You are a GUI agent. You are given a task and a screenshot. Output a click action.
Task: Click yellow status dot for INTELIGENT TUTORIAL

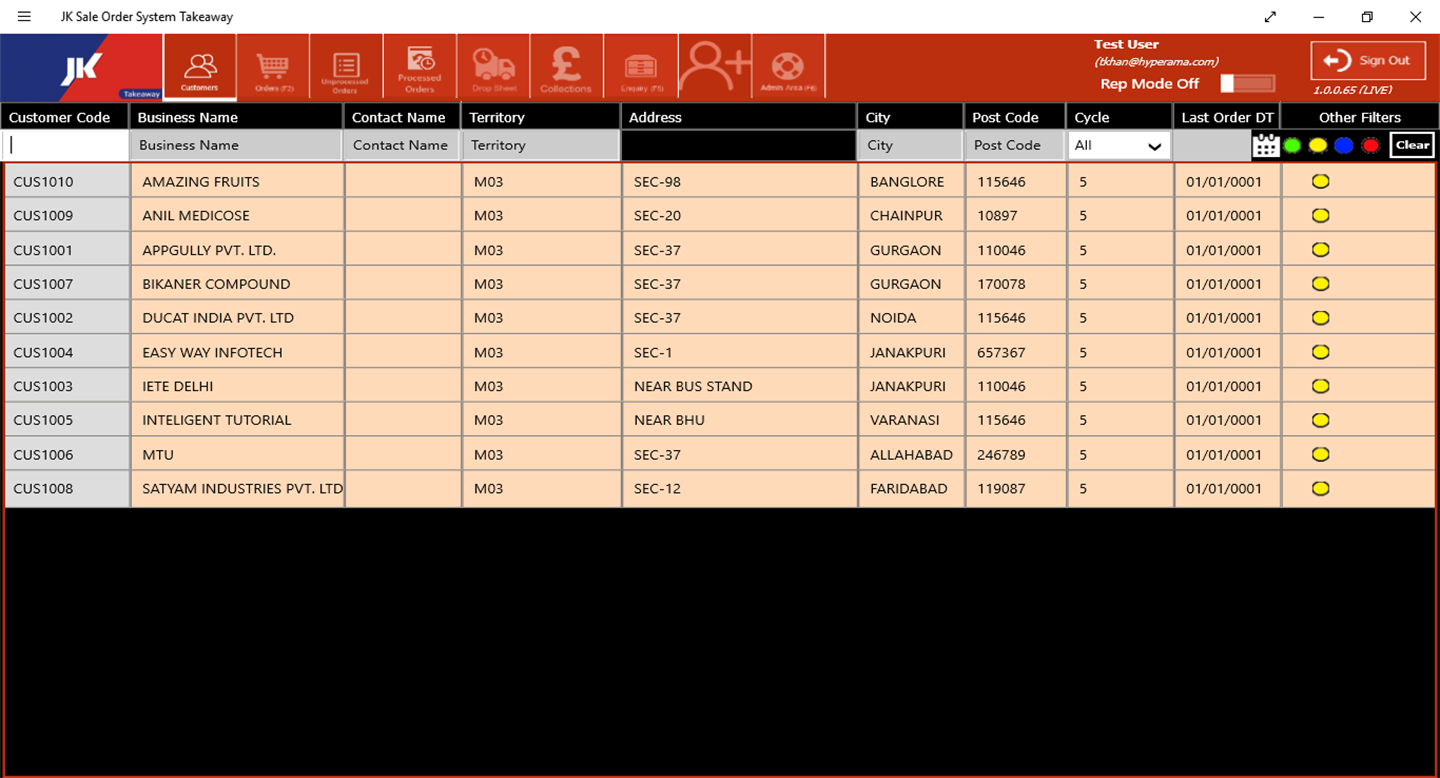click(x=1320, y=420)
